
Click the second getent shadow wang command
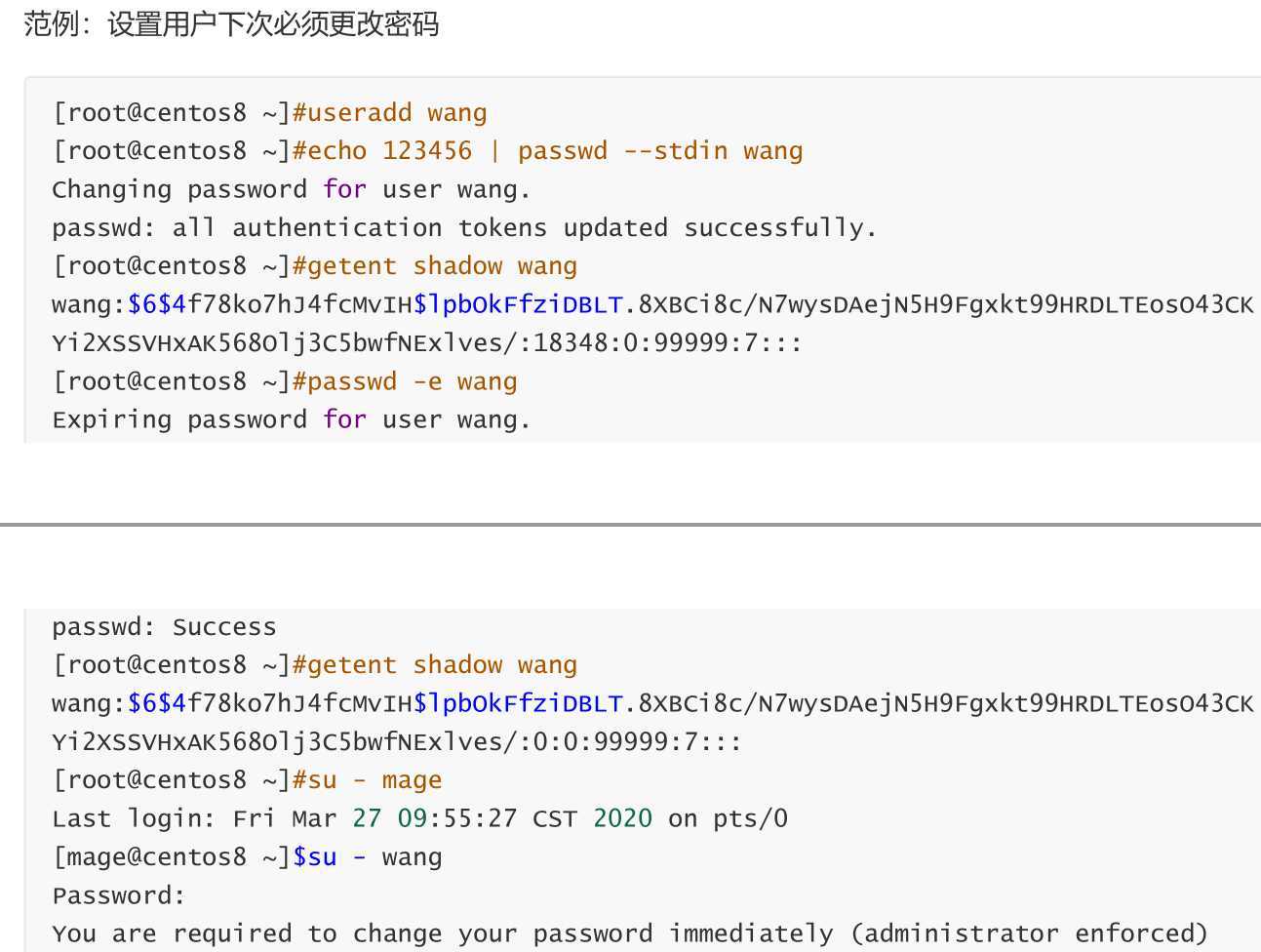435,665
